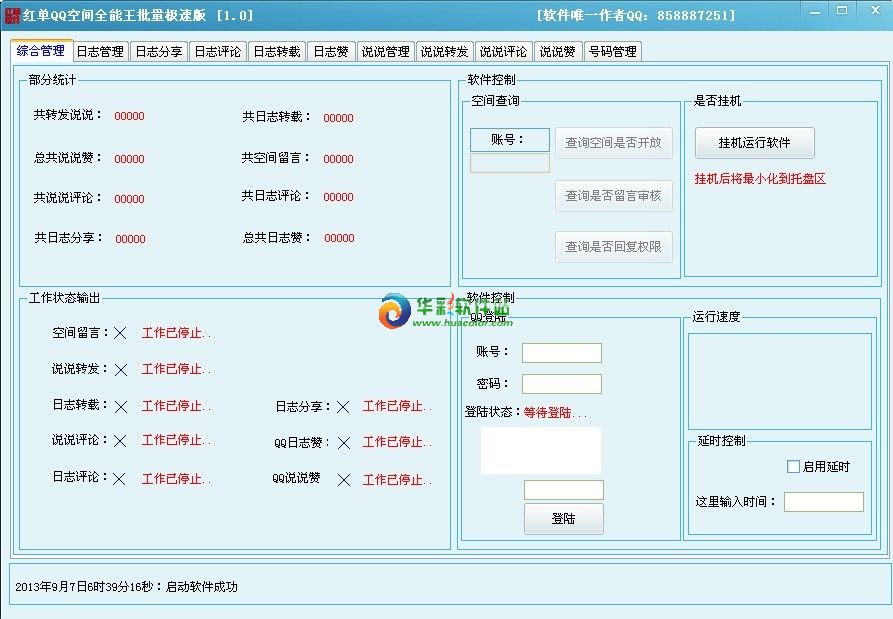Switch to the 综合管理 tab
This screenshot has width=893, height=619.
click(x=41, y=51)
